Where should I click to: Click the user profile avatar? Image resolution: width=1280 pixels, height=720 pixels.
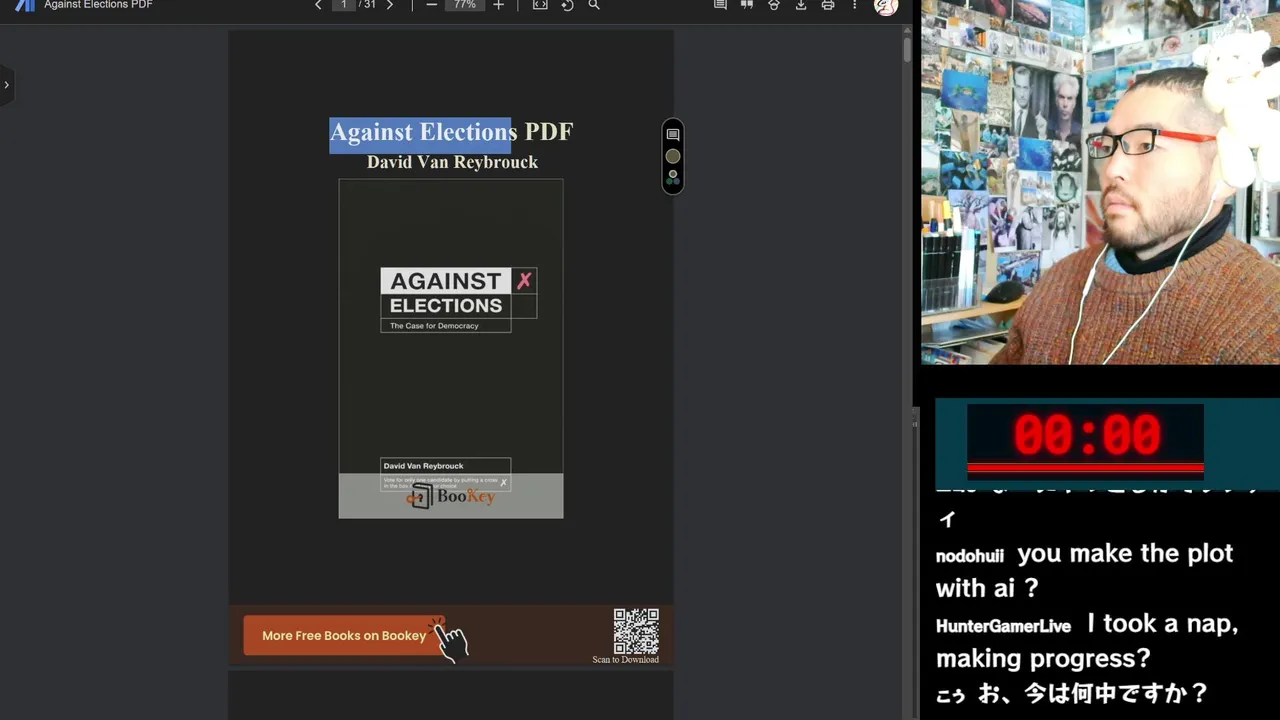(x=885, y=6)
